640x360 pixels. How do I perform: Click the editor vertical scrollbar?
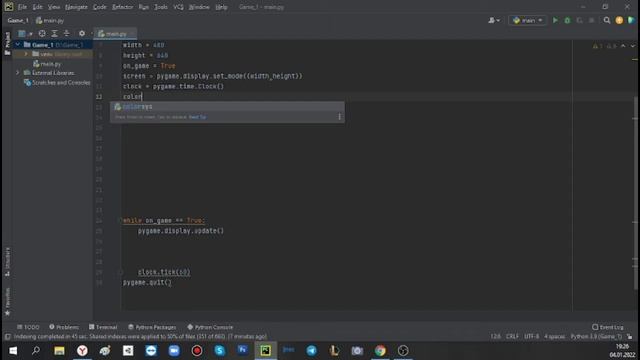click(x=636, y=193)
